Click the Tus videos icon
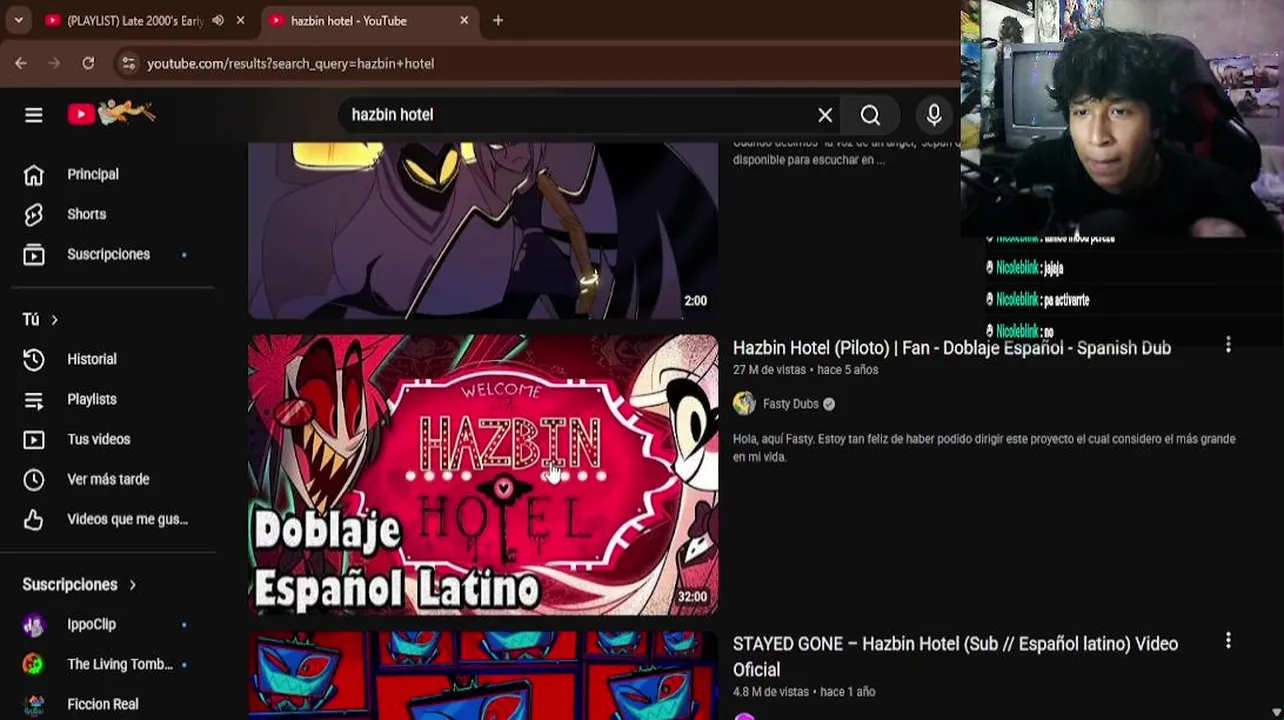 point(34,440)
